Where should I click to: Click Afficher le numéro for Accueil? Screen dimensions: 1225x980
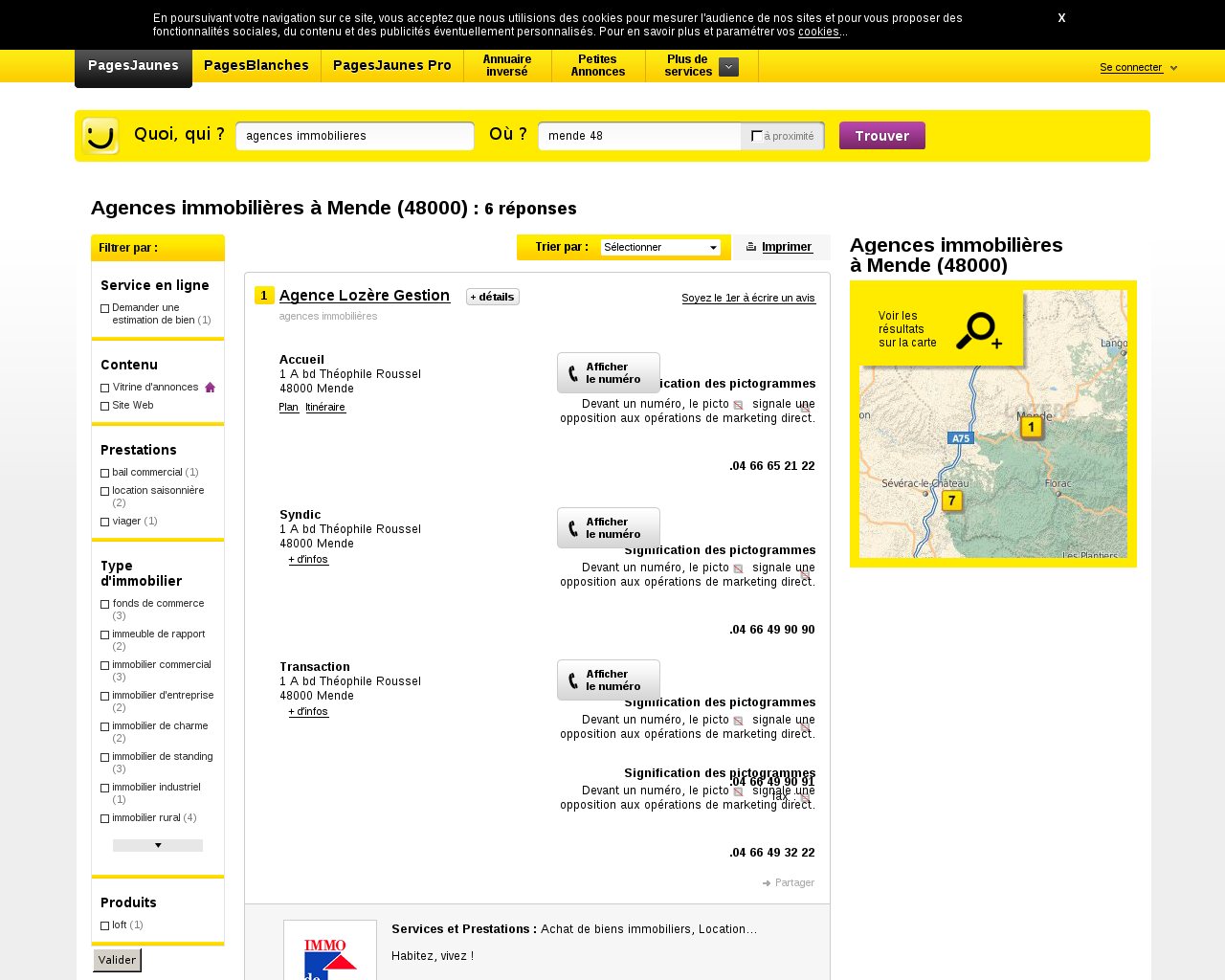pos(609,372)
